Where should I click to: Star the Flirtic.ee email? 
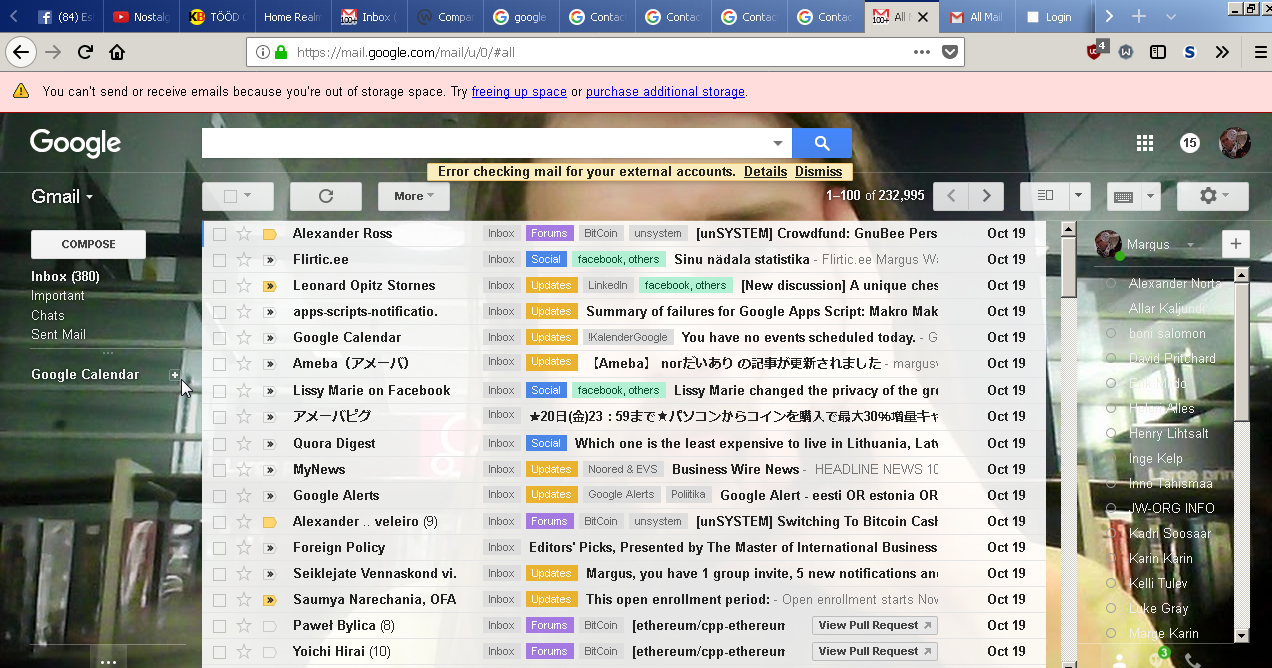coord(244,260)
